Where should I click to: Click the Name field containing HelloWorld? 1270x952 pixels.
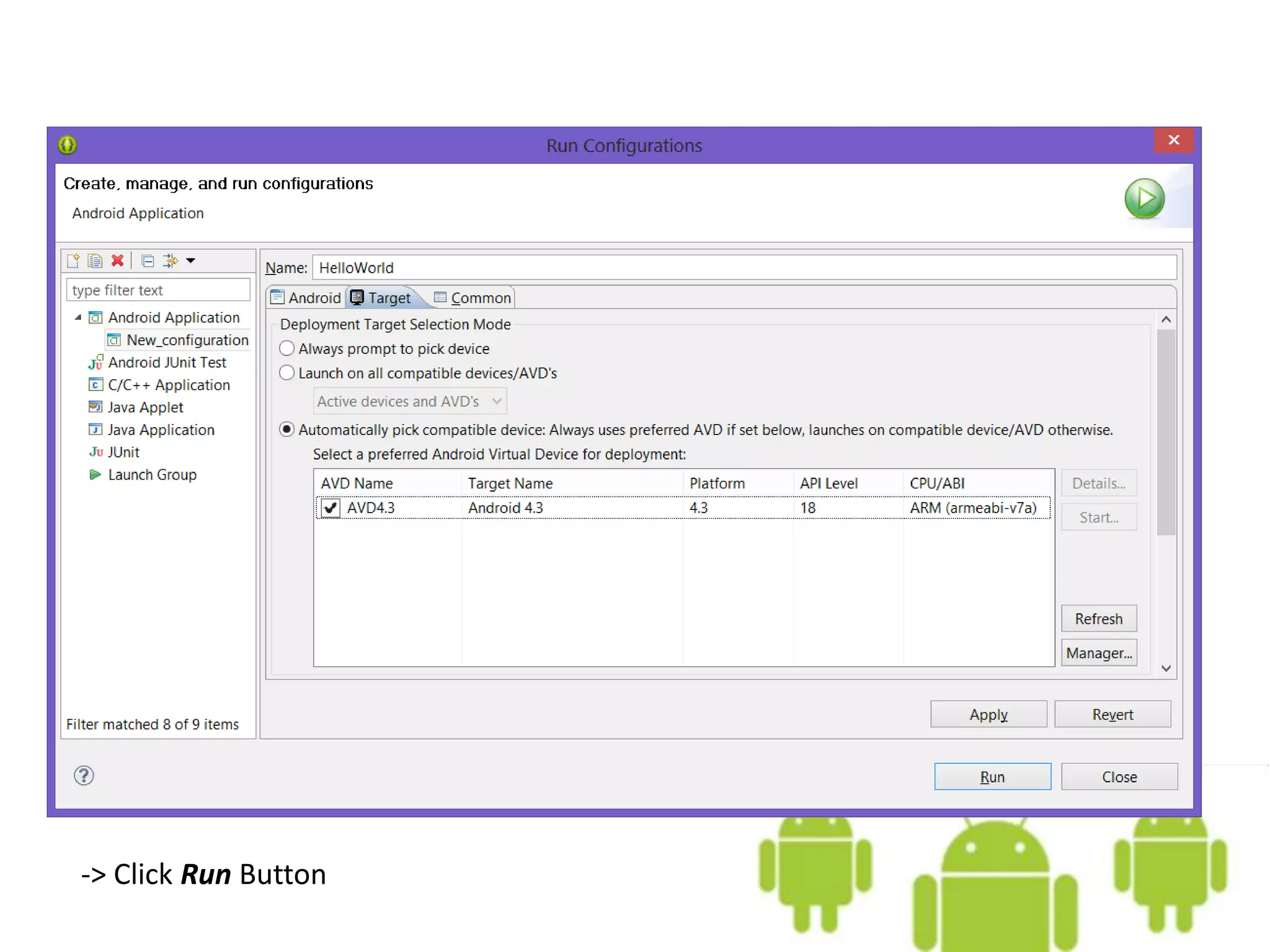click(x=744, y=268)
